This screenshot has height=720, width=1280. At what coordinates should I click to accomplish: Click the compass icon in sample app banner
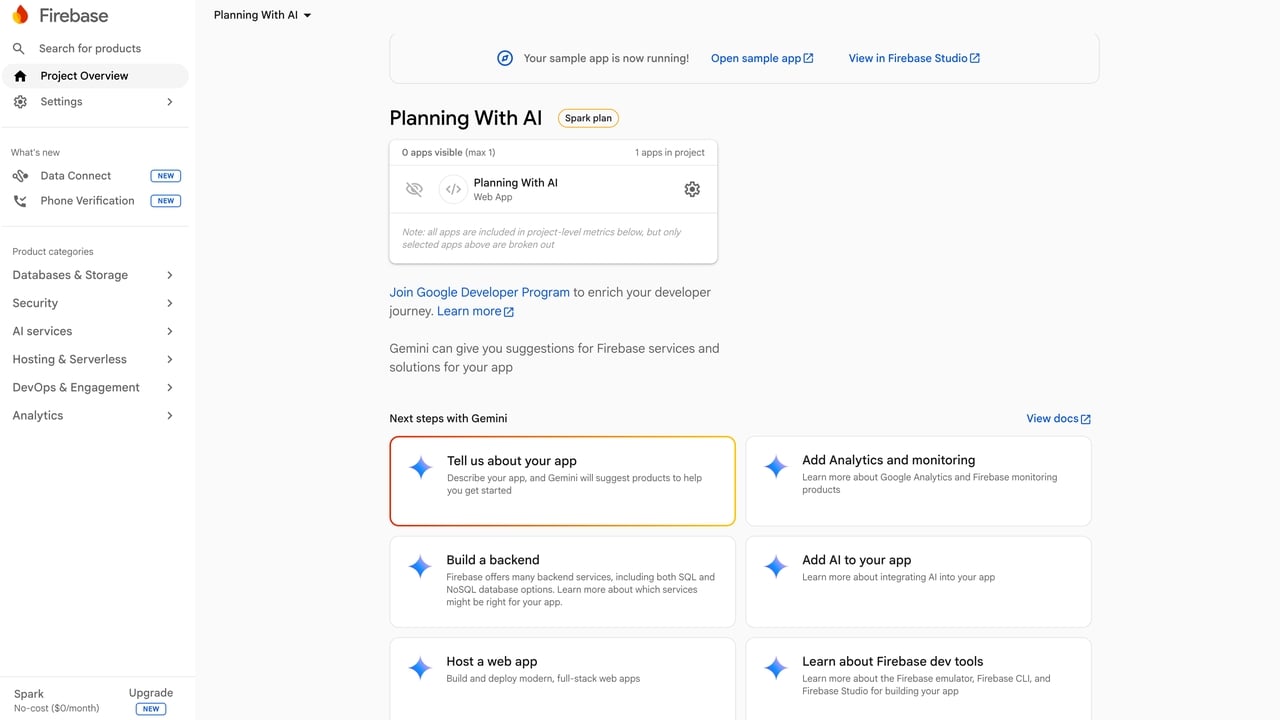click(505, 58)
